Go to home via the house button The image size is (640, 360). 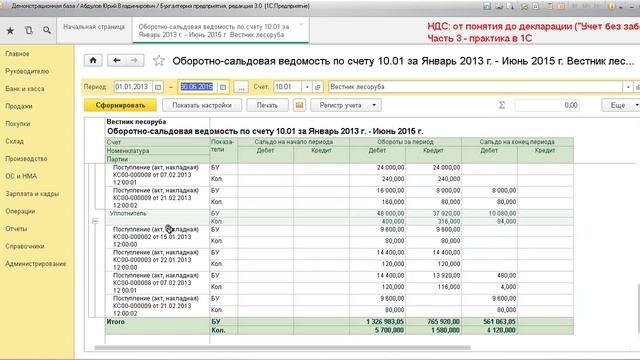tap(93, 60)
